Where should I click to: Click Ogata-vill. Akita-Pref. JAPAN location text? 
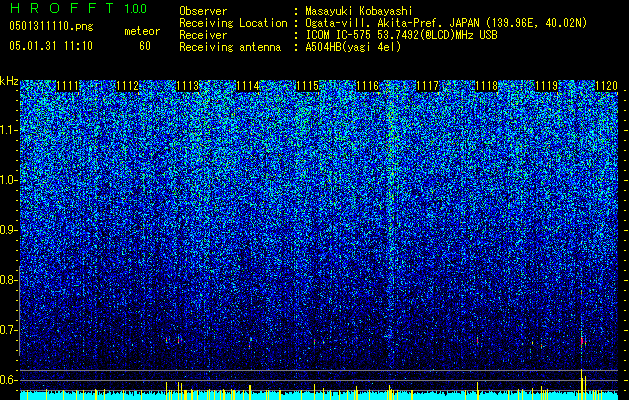[x=446, y=23]
